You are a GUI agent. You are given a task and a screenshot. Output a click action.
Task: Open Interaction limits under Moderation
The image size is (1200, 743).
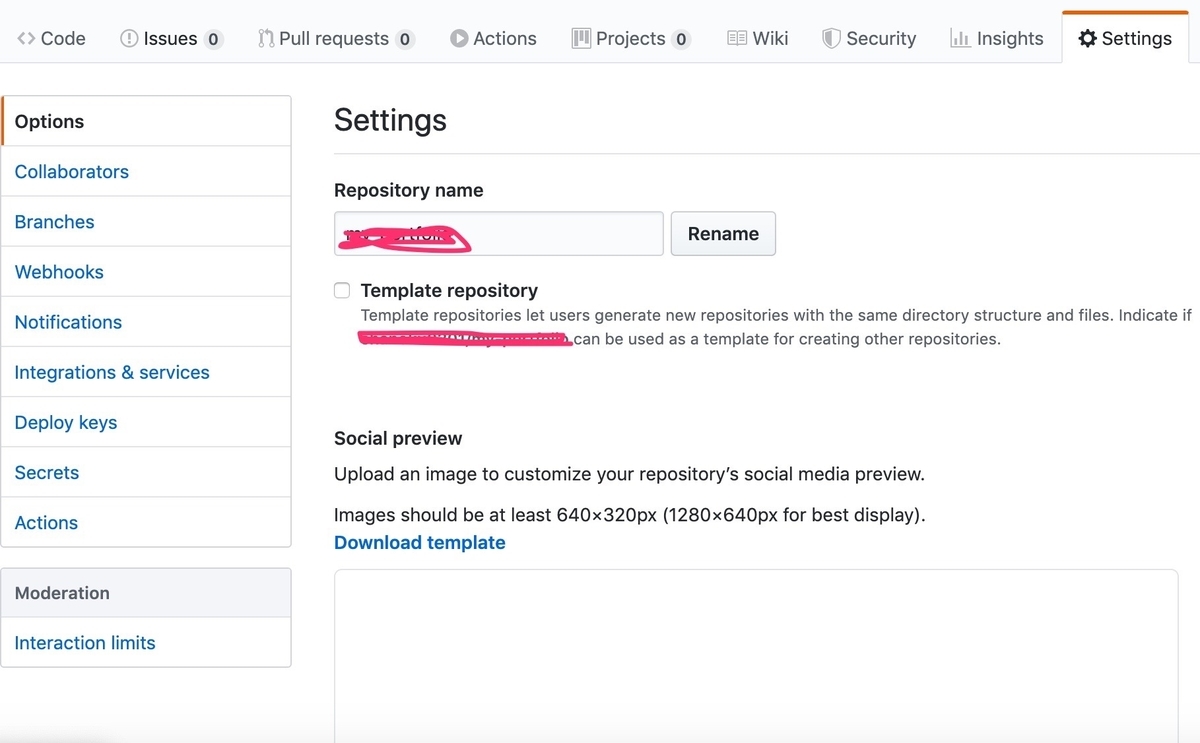[85, 643]
